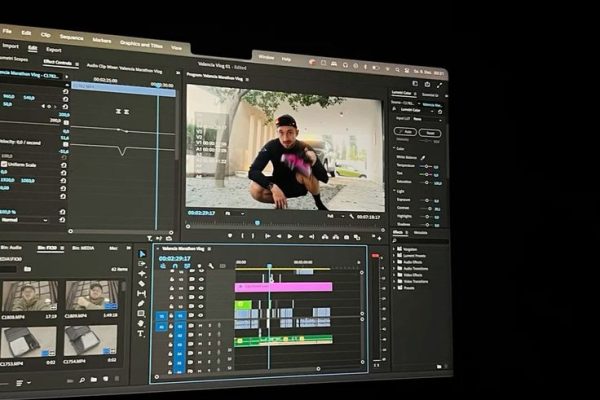Select the Hand tool
The height and width of the screenshot is (400, 600).
click(141, 323)
